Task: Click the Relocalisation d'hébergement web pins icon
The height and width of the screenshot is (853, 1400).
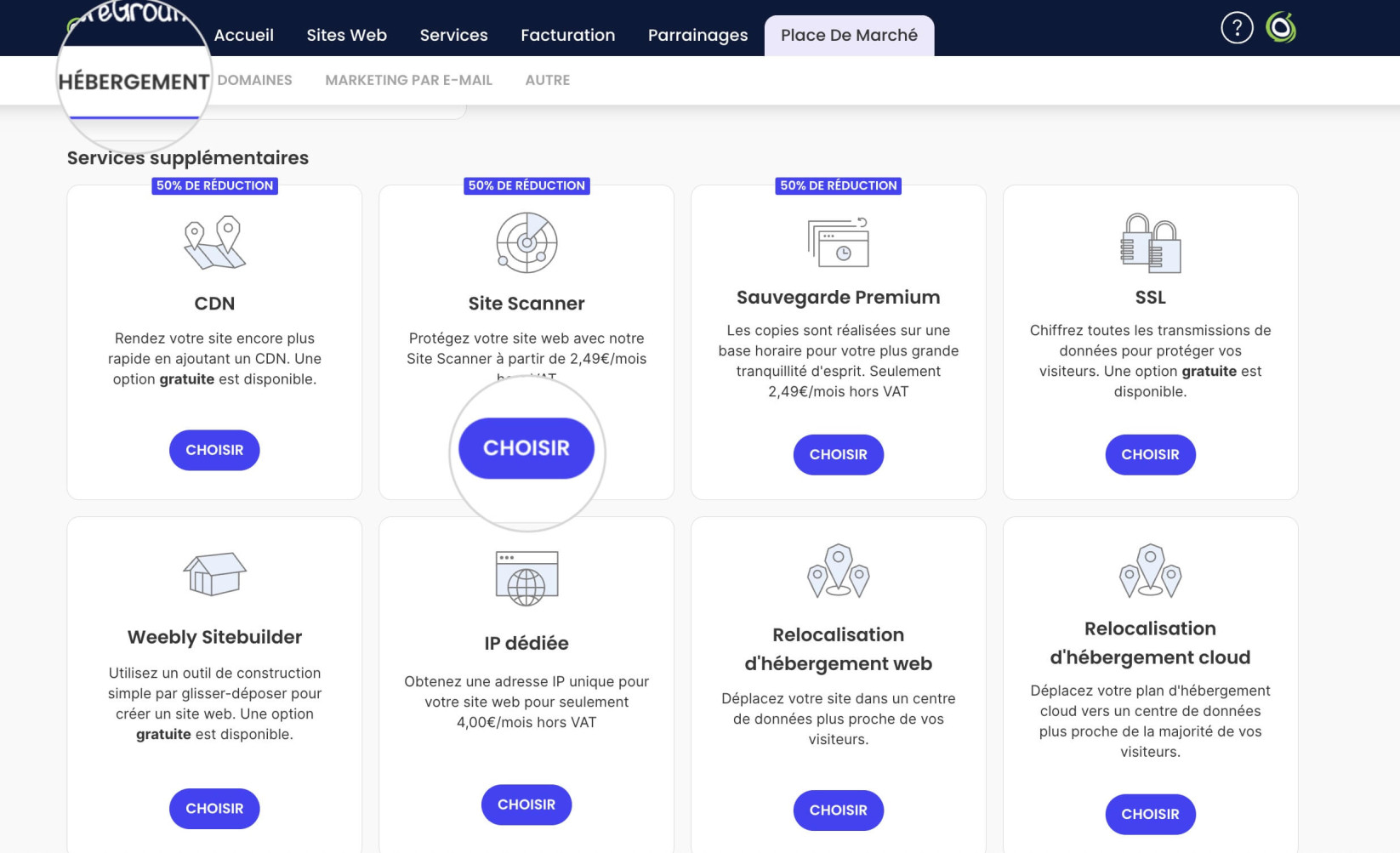Action: coord(839,570)
